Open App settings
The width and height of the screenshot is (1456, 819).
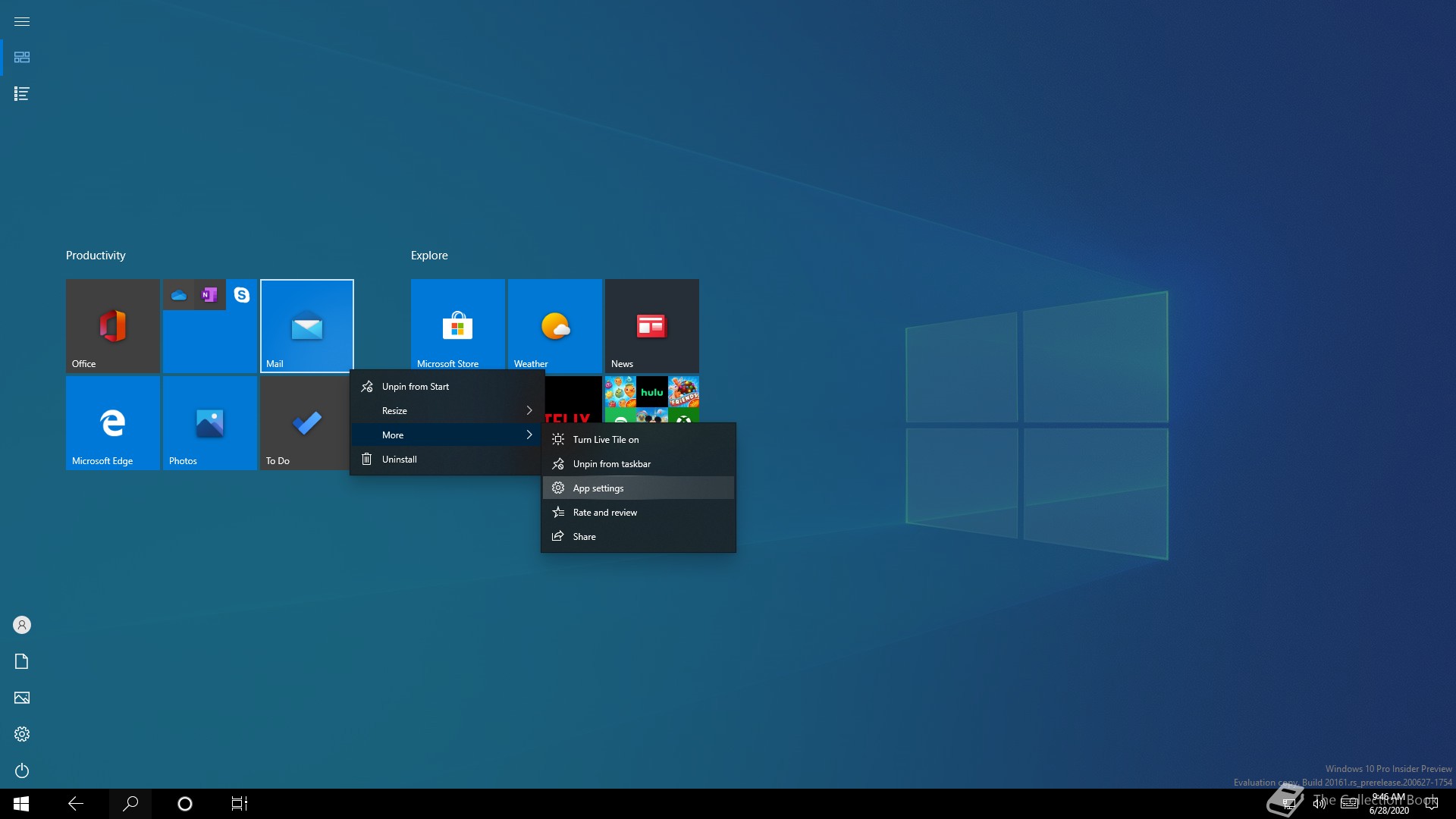[x=639, y=488]
